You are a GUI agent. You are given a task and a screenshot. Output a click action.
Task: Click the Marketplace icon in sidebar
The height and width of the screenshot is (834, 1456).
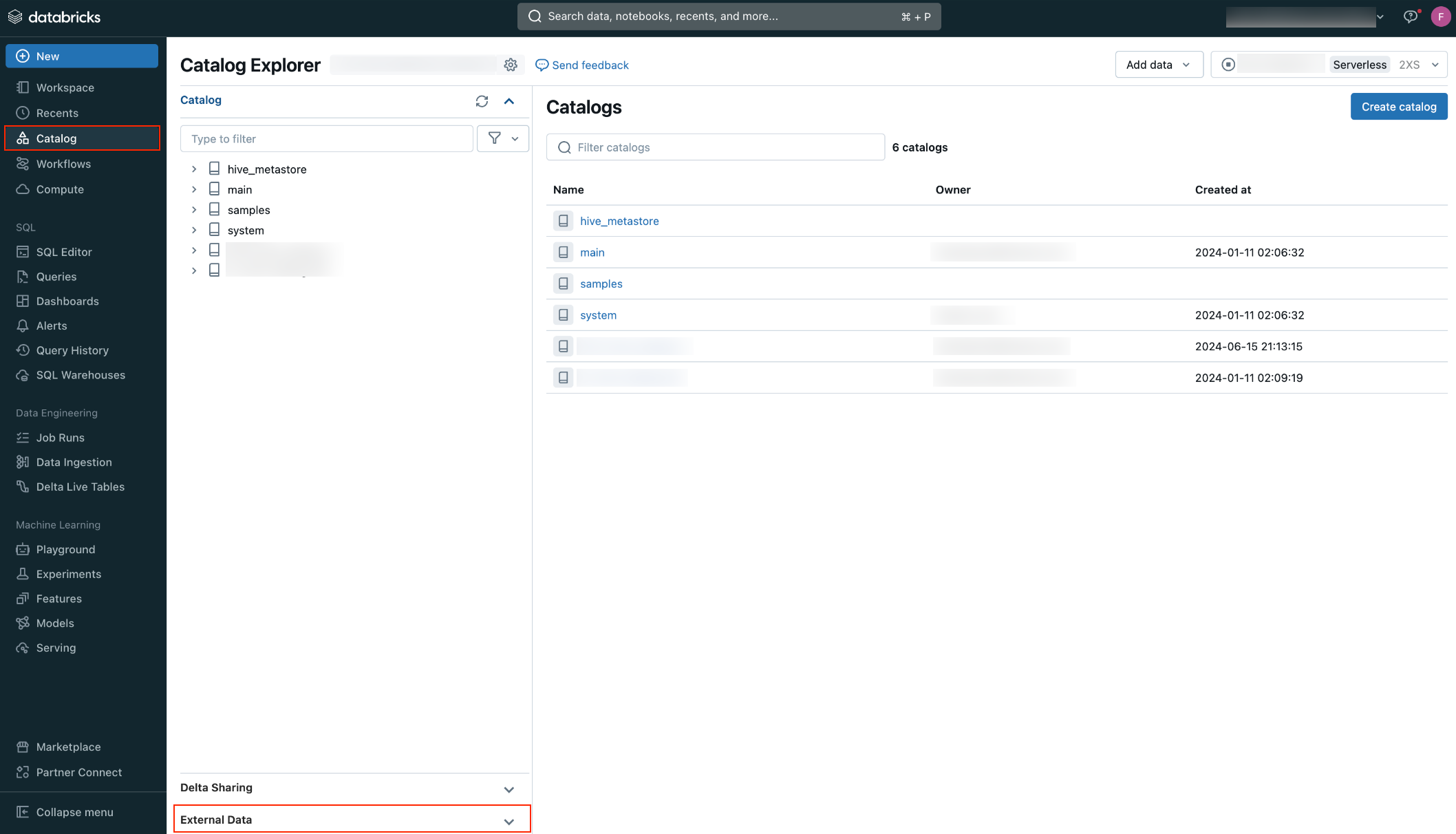[x=23, y=746]
